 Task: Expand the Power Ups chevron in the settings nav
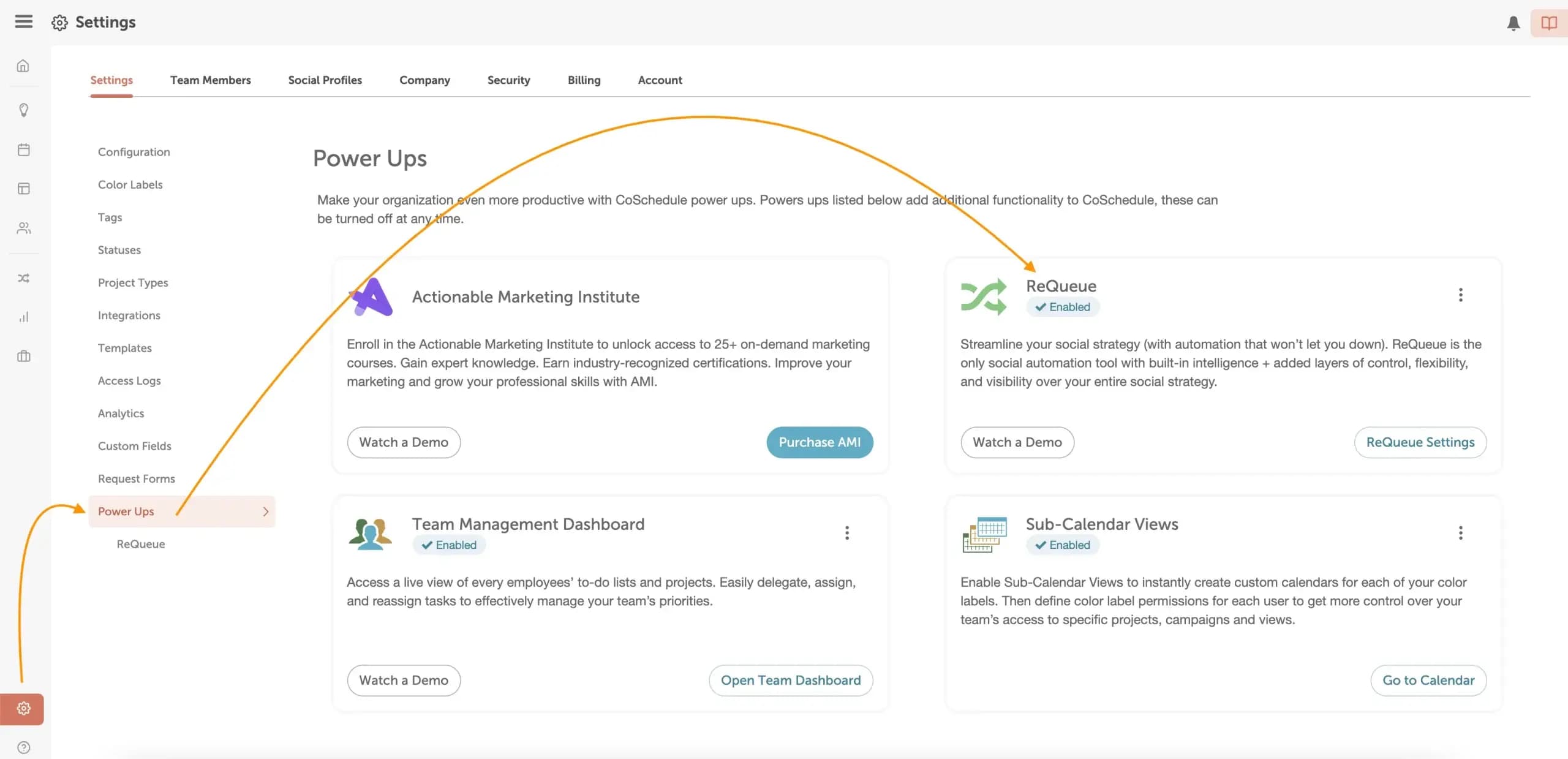265,512
